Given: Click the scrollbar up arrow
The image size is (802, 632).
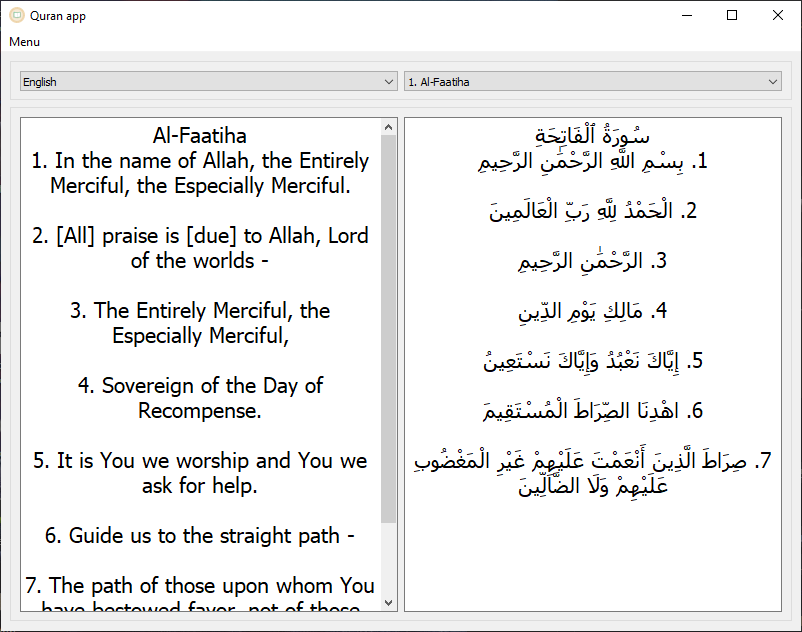Looking at the screenshot, I should (389, 125).
